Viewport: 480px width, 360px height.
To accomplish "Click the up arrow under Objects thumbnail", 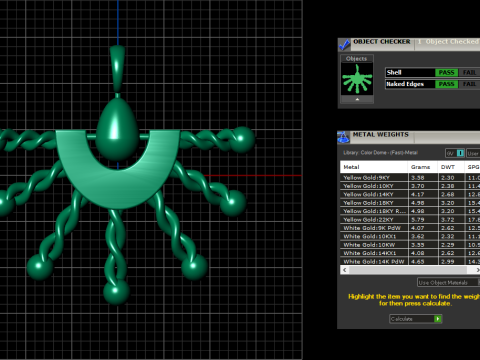I will 357,99.
